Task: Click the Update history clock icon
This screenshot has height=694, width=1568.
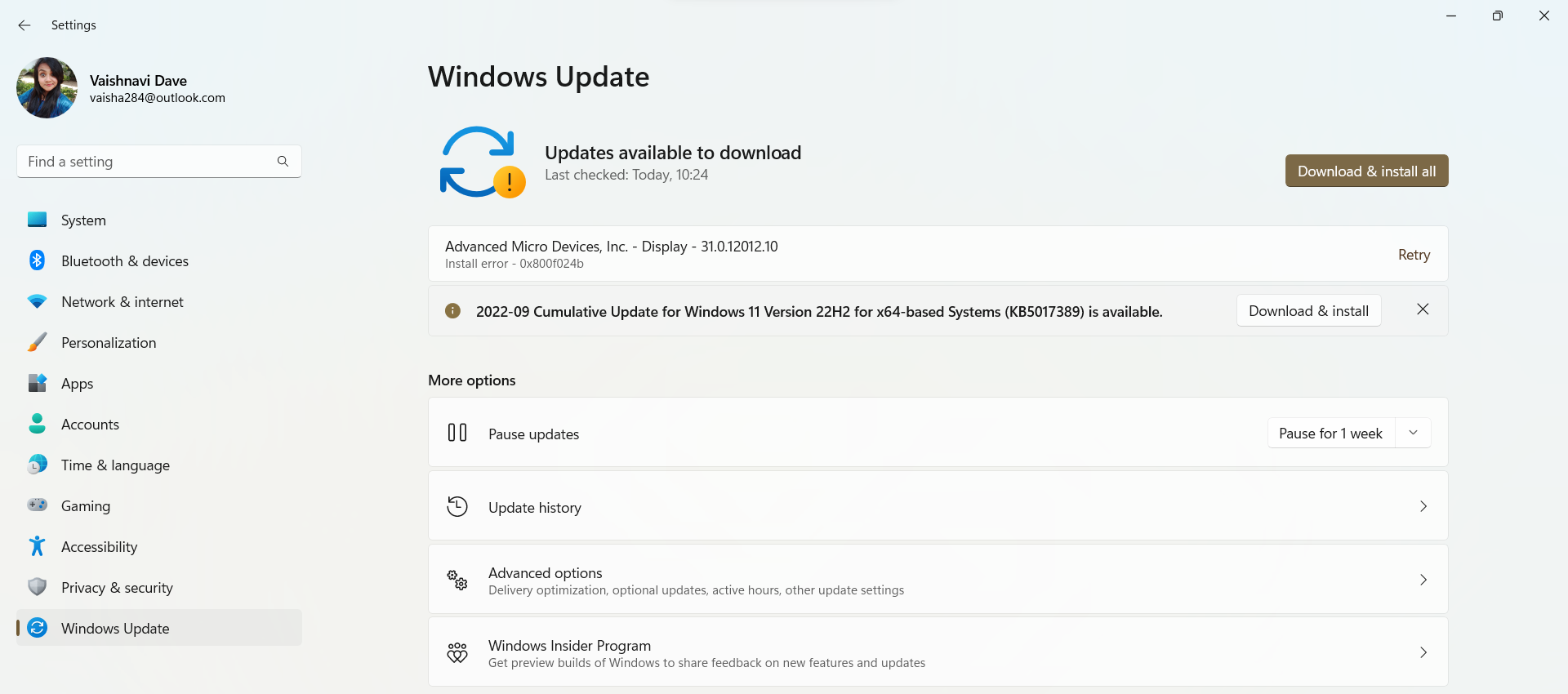Action: [x=457, y=507]
